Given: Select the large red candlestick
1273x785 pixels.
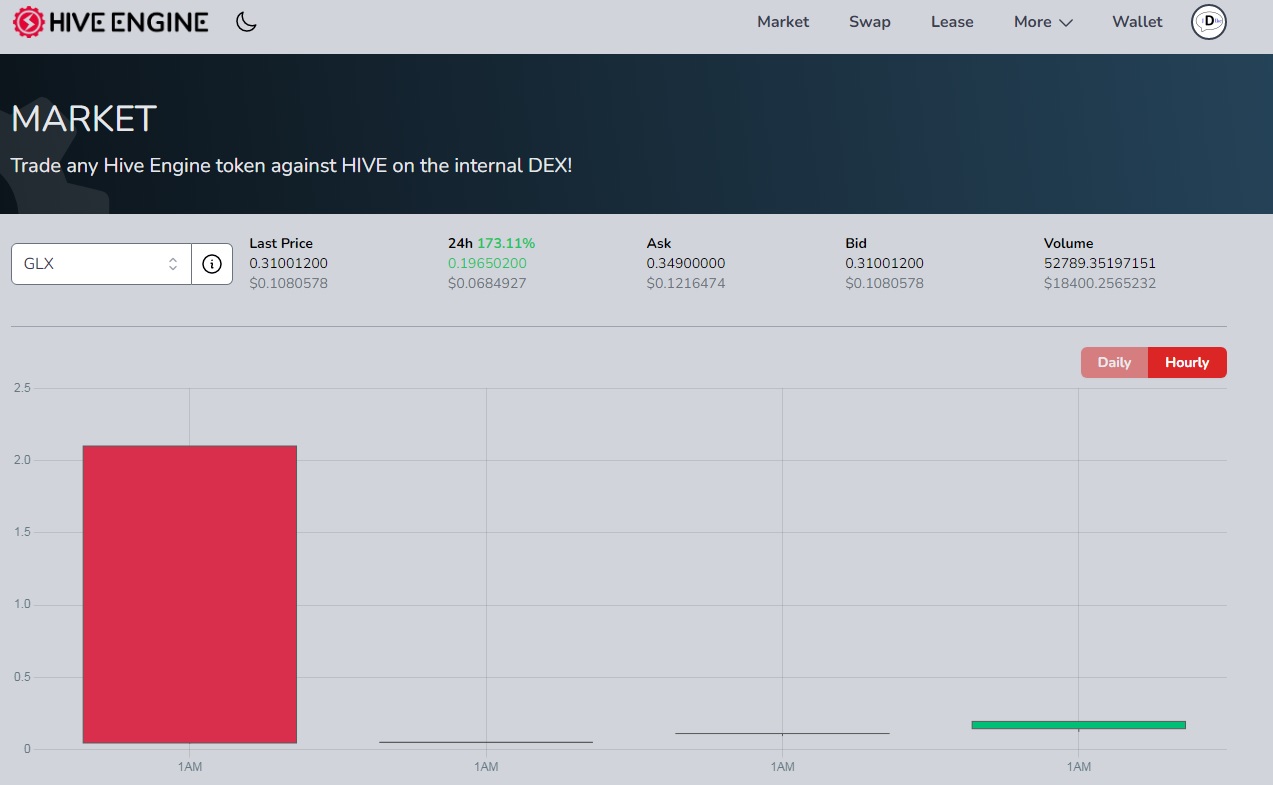Looking at the screenshot, I should (x=189, y=594).
